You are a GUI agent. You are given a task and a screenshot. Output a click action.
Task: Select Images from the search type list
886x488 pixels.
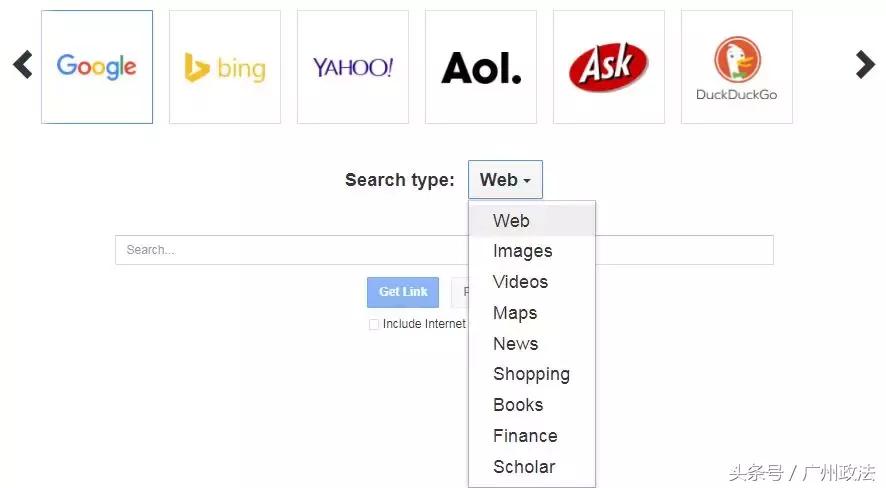tap(522, 251)
